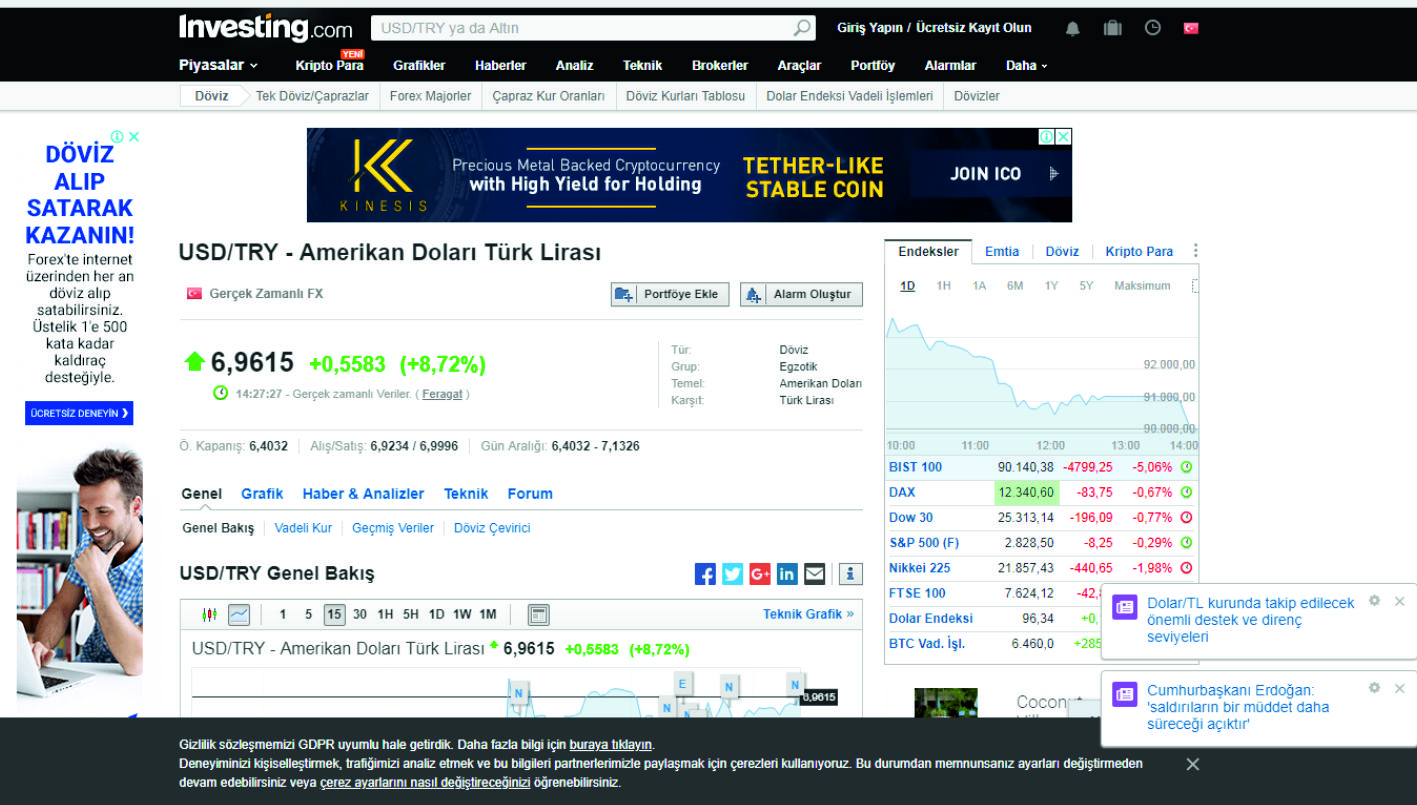Image resolution: width=1417 pixels, height=805 pixels.
Task: Expand the Piyasalar dropdown menu
Action: click(218, 65)
